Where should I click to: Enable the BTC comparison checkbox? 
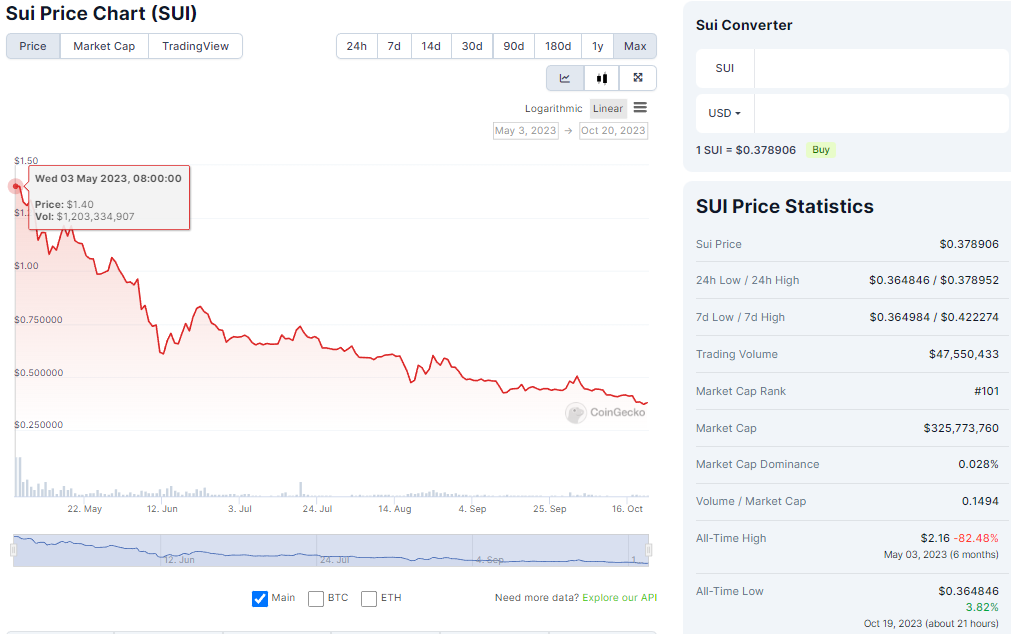[x=313, y=598]
